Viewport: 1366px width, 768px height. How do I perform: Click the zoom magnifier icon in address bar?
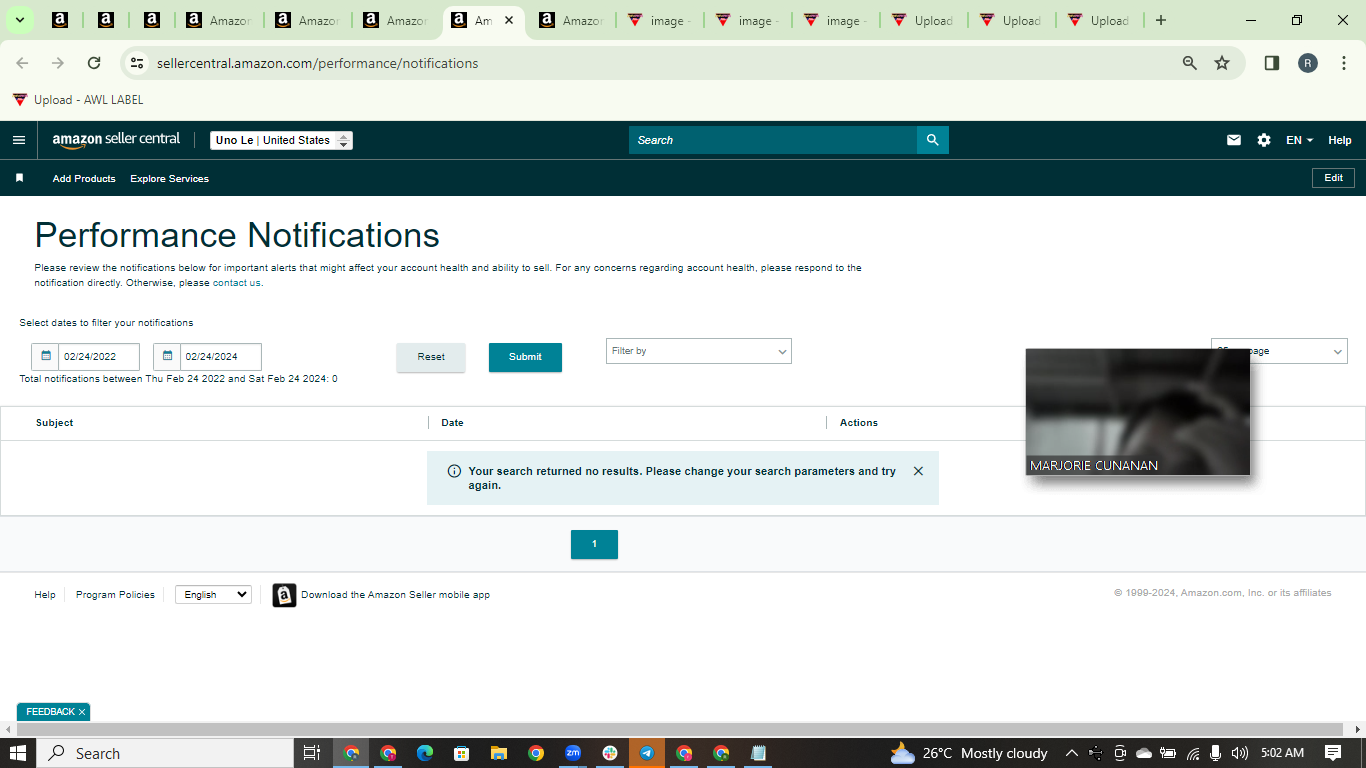(x=1190, y=63)
